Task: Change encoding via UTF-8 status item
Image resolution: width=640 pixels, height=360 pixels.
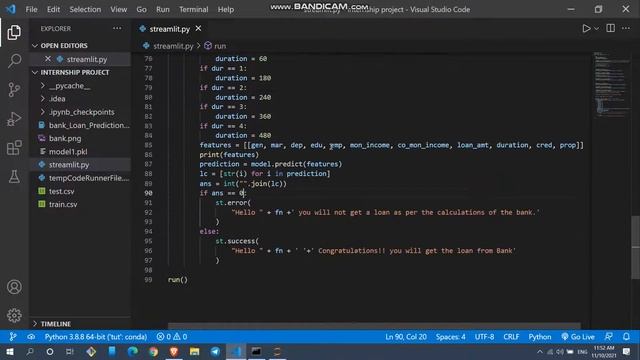Action: coord(484,337)
